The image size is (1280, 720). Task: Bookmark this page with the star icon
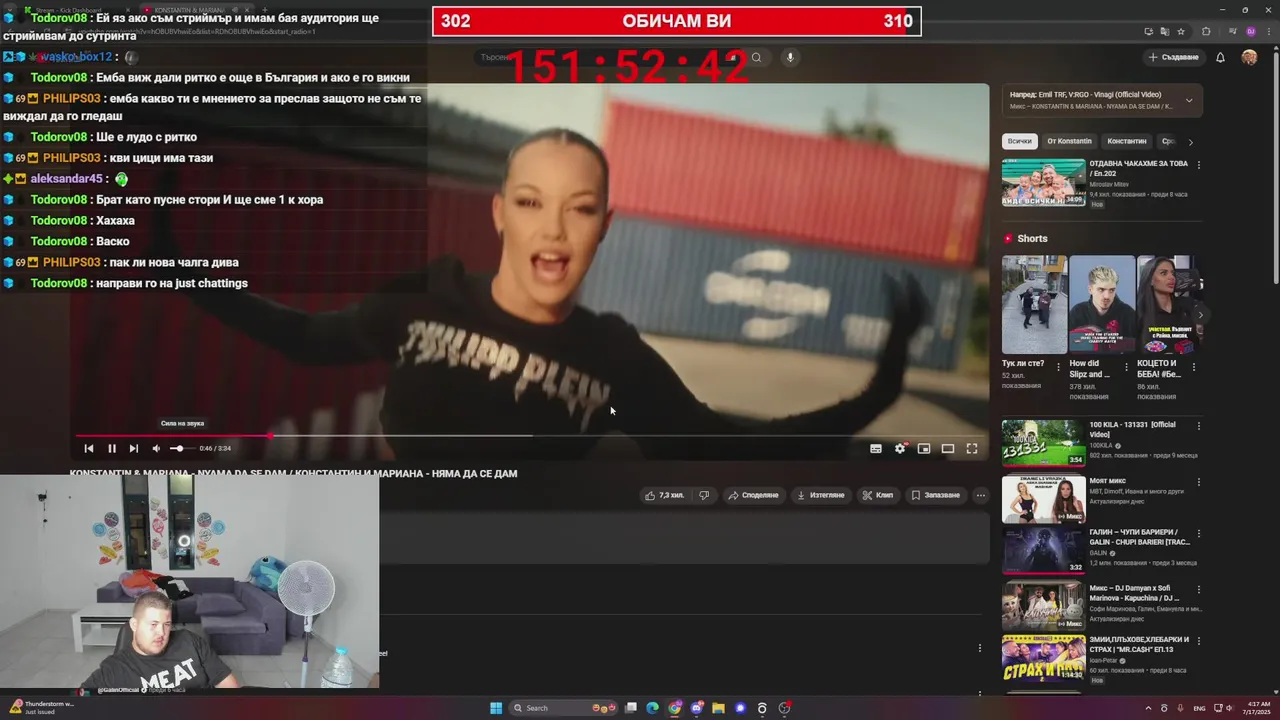click(1181, 31)
